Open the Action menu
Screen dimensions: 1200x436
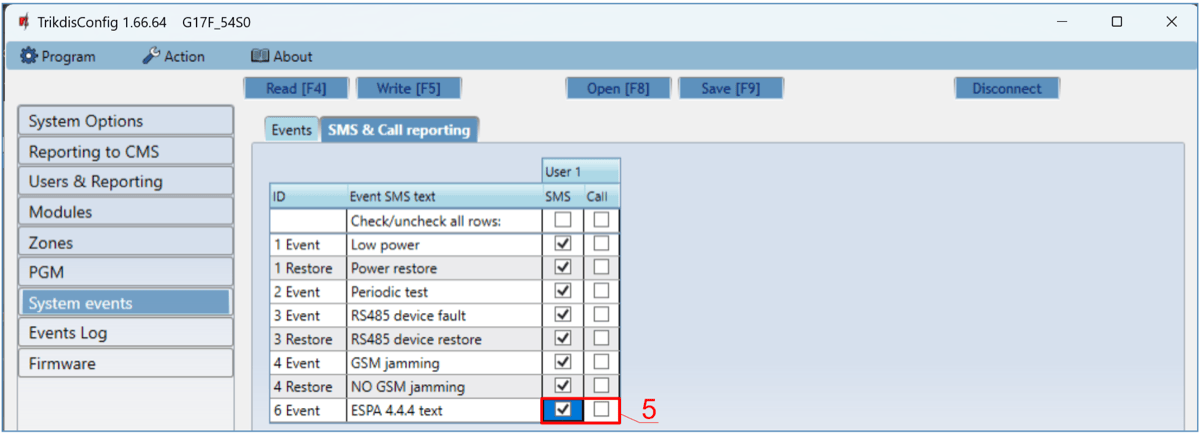tap(173, 56)
